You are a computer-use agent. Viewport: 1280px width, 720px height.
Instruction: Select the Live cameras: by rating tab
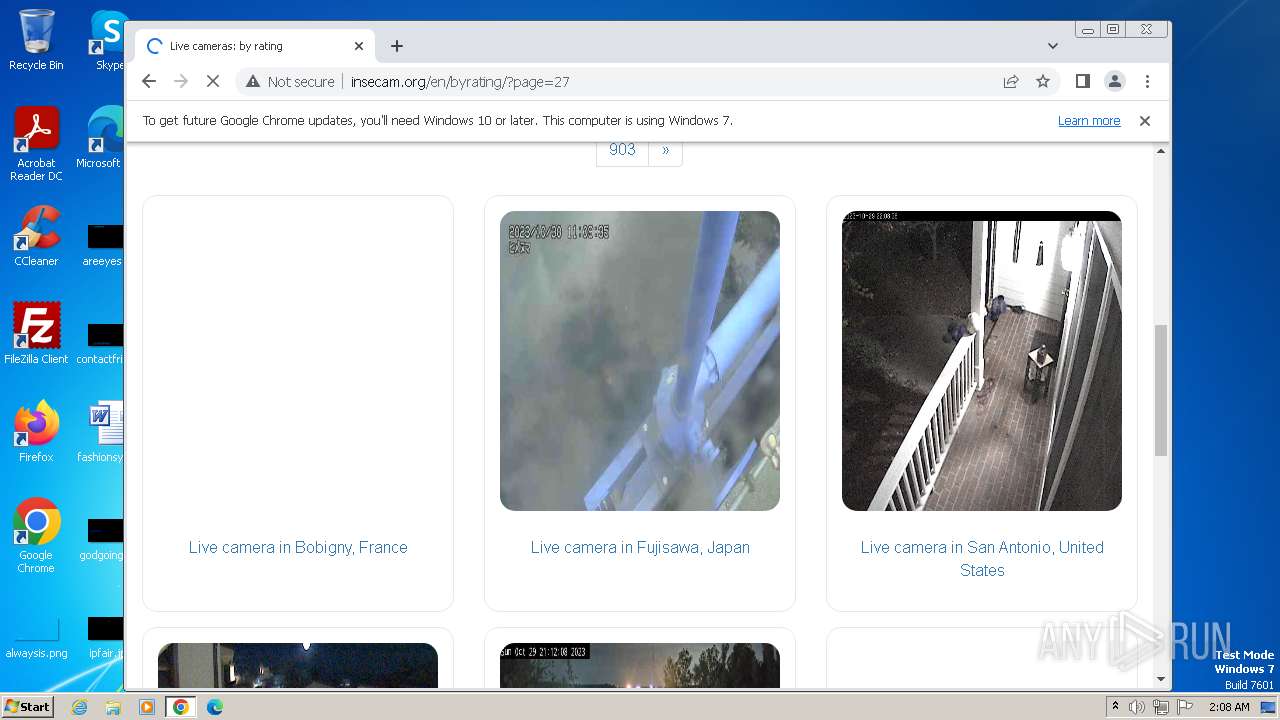[x=255, y=46]
